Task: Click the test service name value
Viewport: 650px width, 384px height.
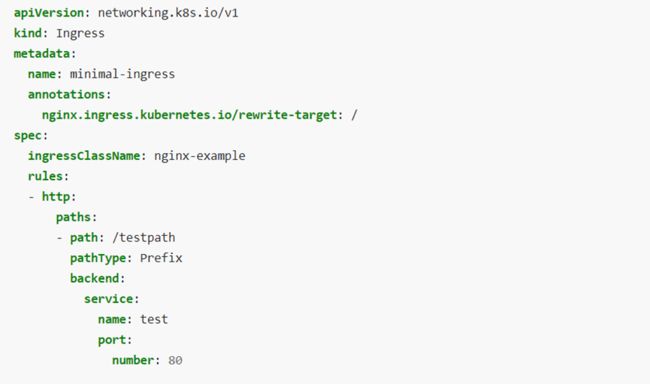Action: 154,319
